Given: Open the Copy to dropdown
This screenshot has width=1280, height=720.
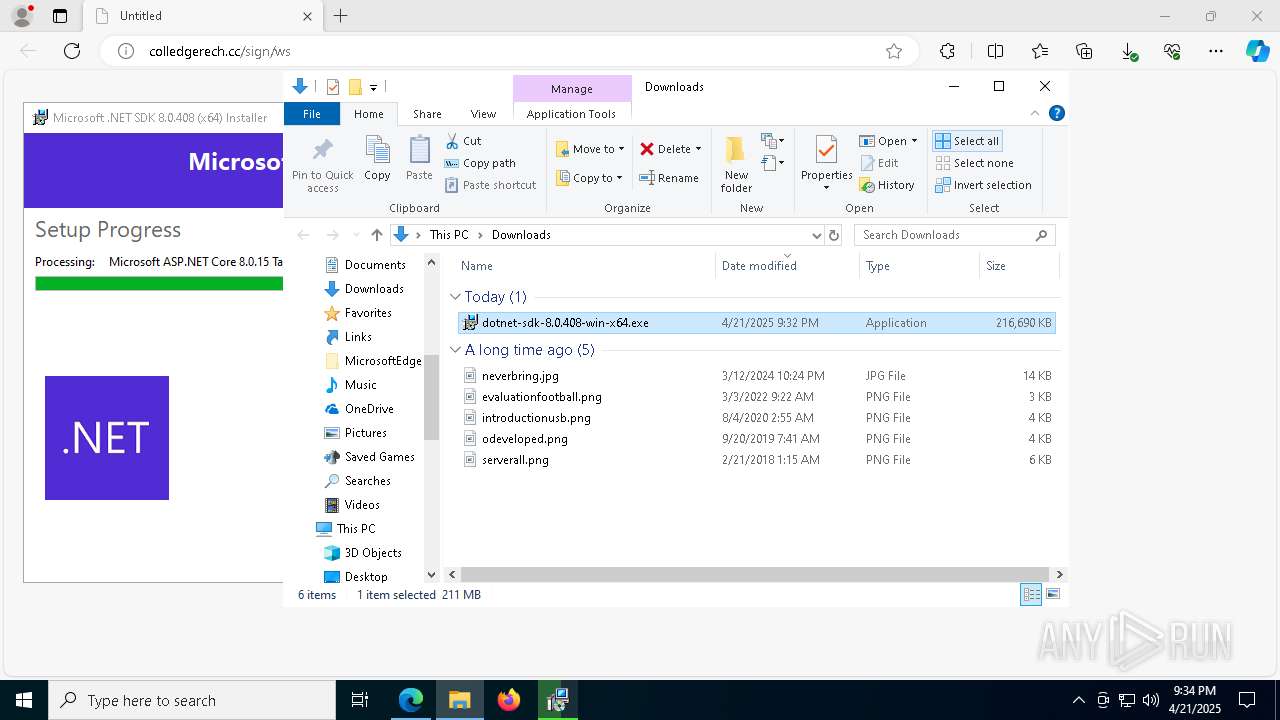Looking at the screenshot, I should click(589, 178).
